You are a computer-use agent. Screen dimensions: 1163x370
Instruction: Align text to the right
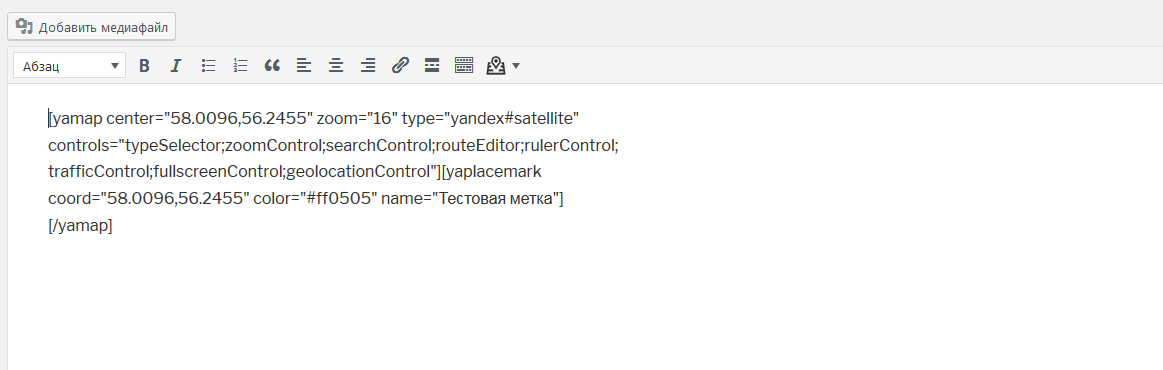tap(368, 66)
